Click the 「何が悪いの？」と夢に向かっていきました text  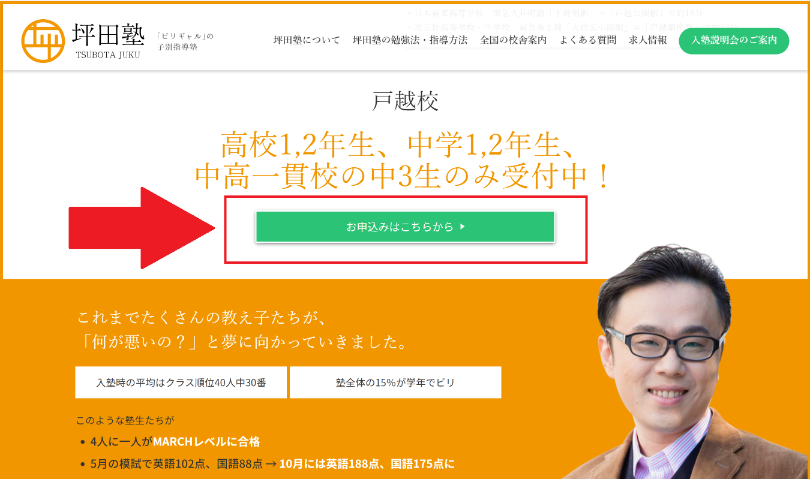[x=245, y=342]
